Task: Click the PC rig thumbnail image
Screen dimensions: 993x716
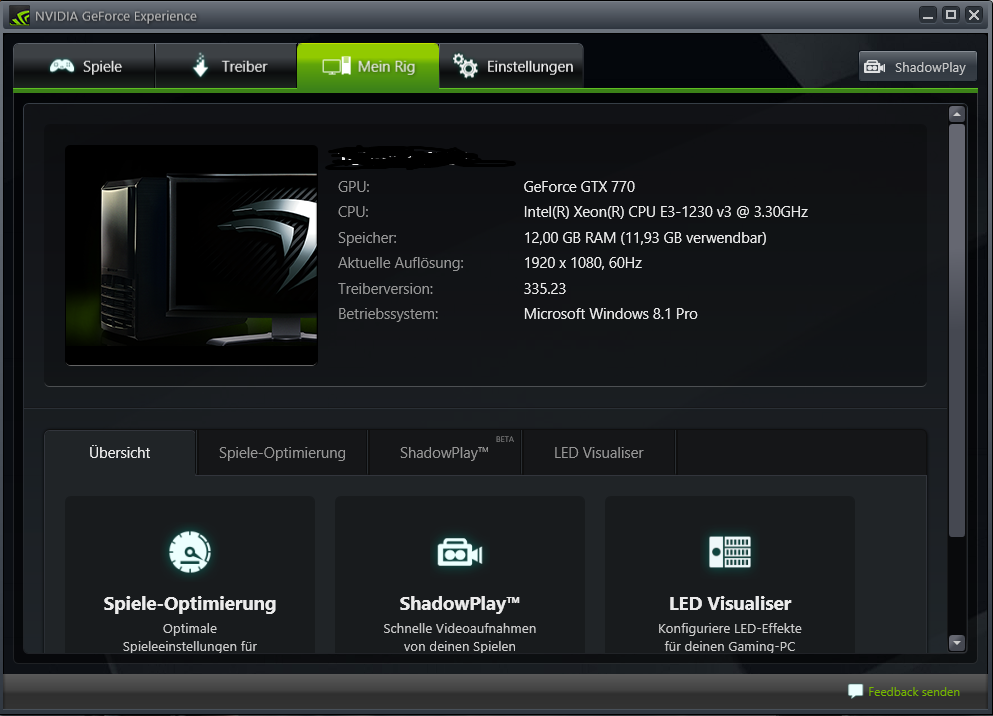Action: coord(191,255)
